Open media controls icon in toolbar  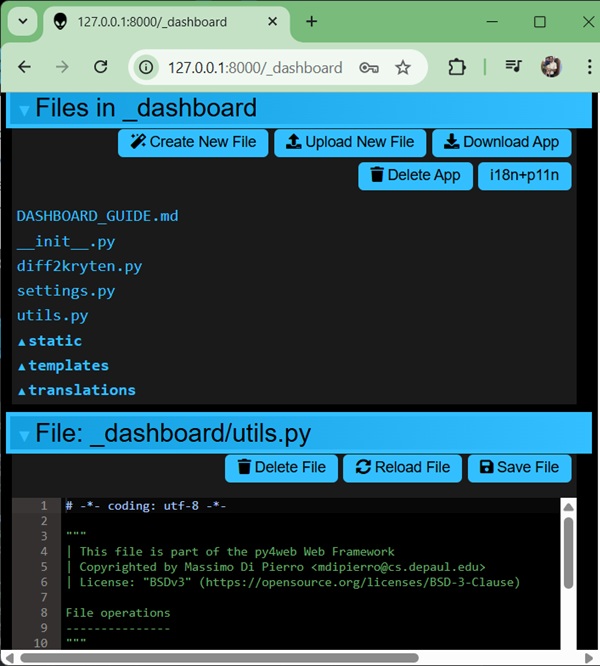(513, 66)
